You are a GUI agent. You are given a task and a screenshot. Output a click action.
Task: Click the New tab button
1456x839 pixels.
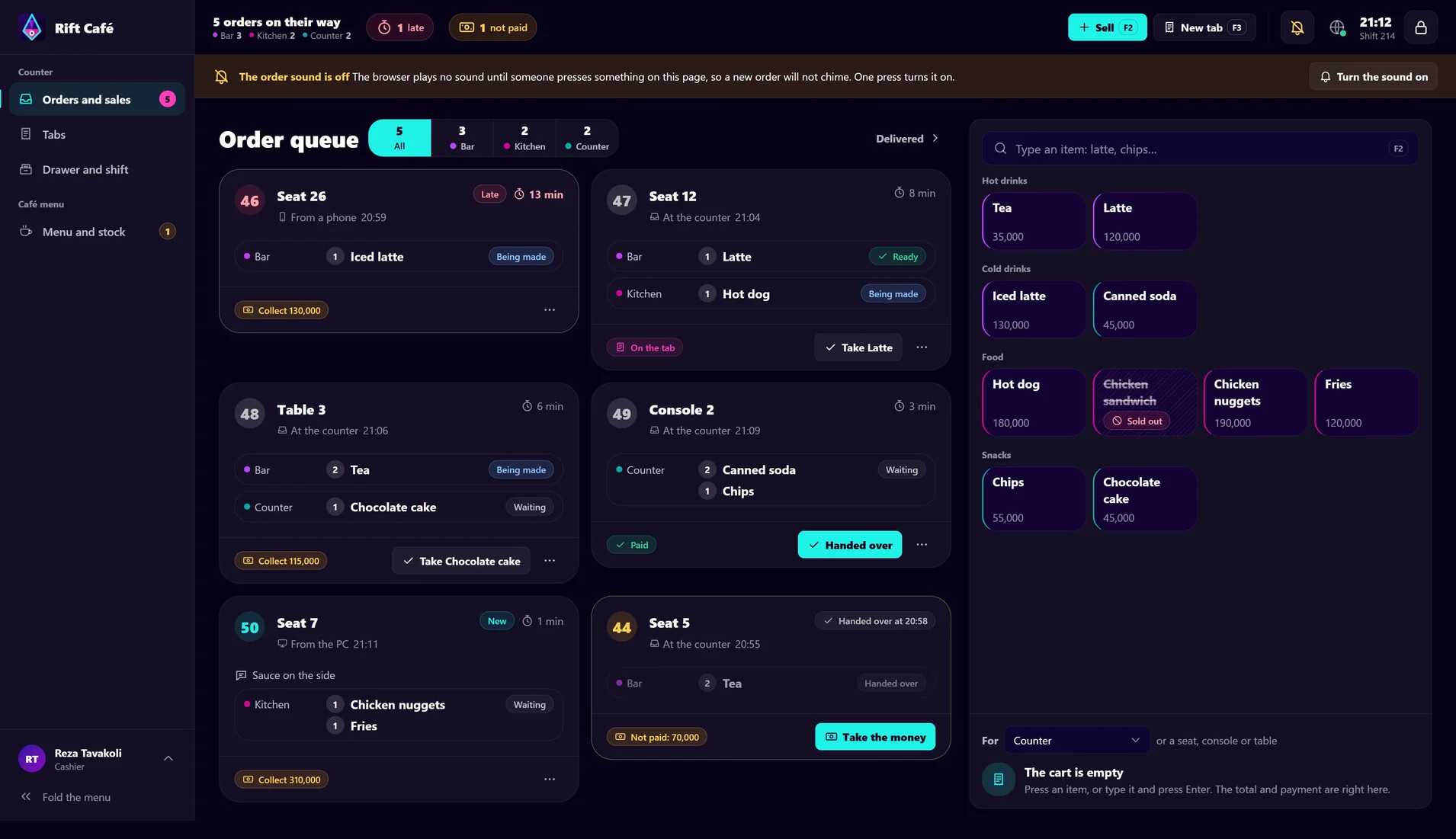point(1204,27)
